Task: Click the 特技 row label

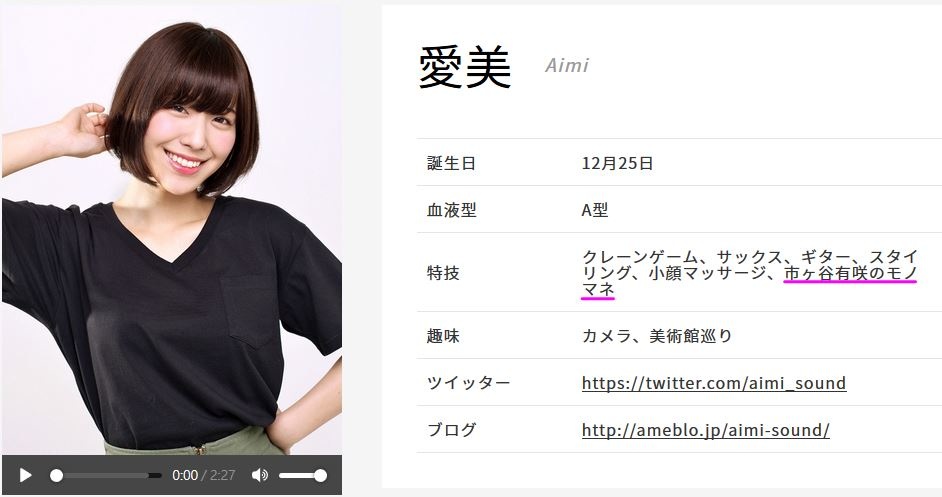Action: pyautogui.click(x=443, y=273)
